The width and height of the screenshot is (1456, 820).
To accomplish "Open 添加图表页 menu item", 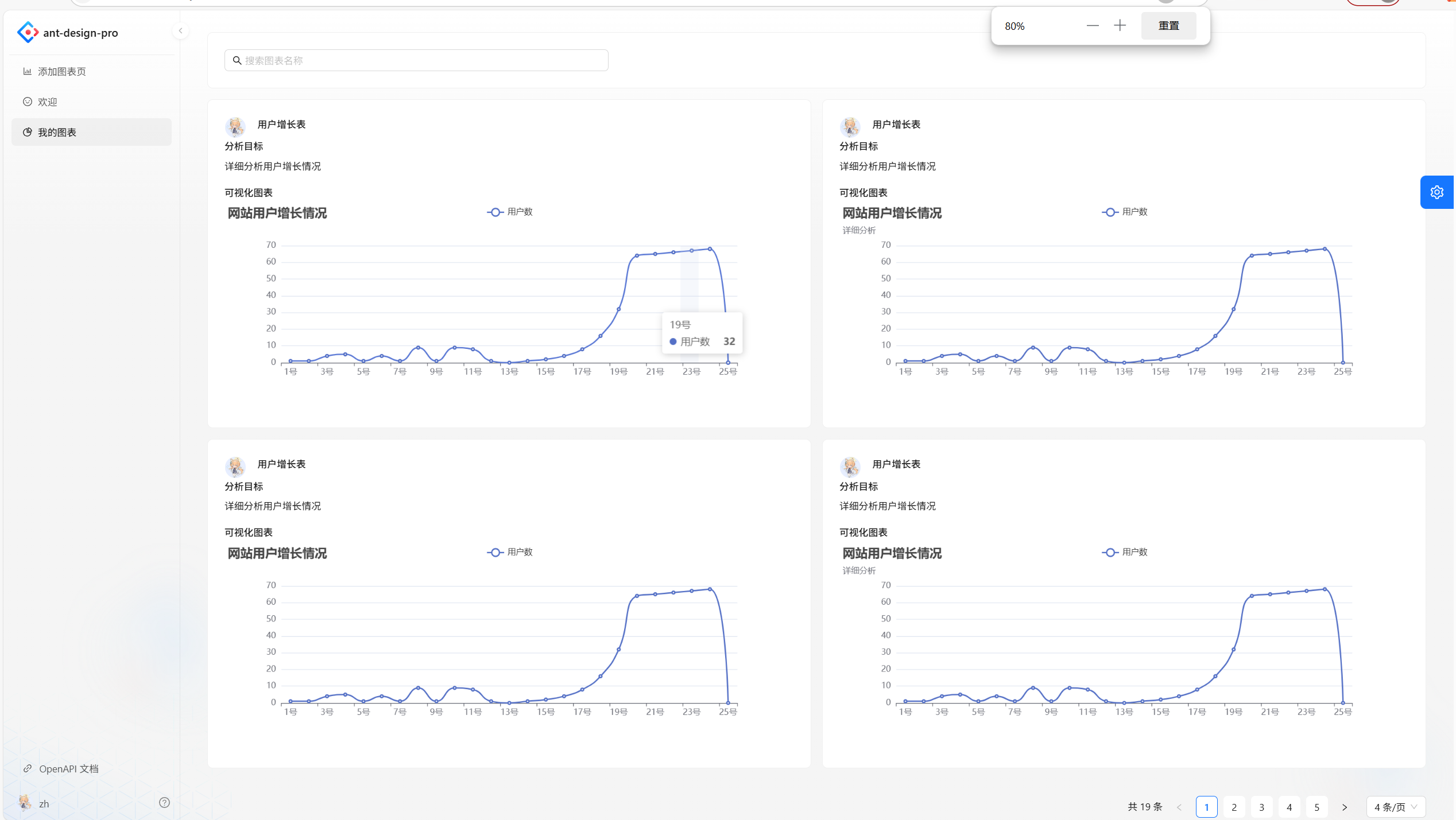I will [x=61, y=72].
